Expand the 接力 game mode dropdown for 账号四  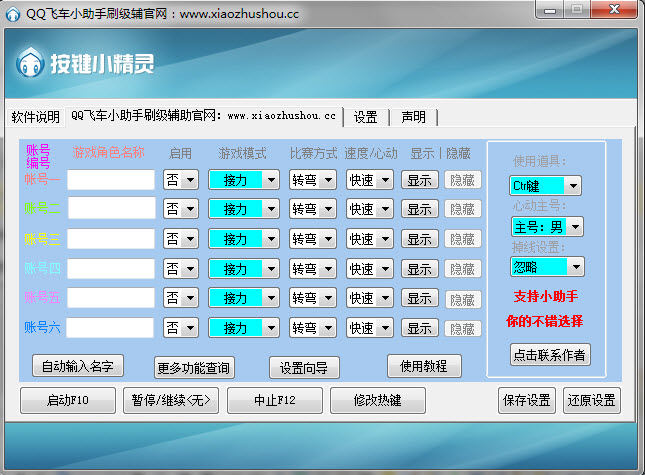pos(244,269)
